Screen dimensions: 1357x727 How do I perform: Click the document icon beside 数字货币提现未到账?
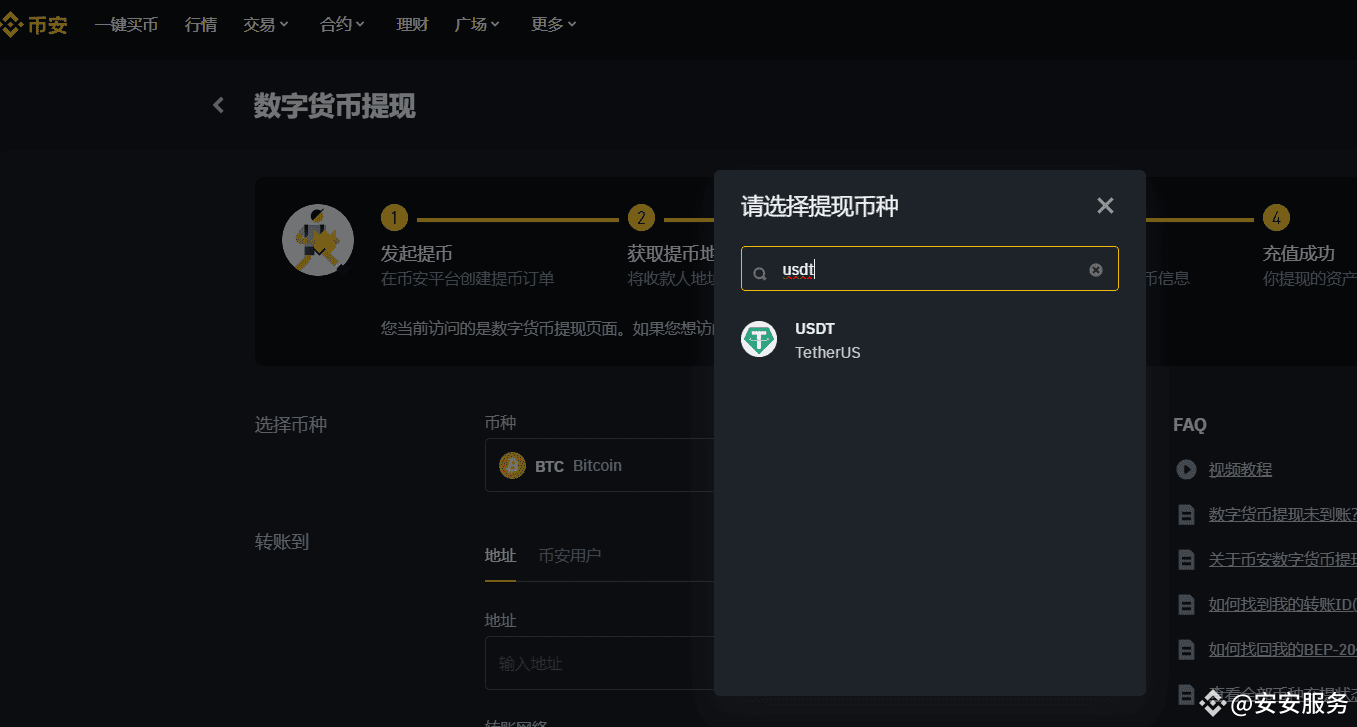[x=1186, y=515]
